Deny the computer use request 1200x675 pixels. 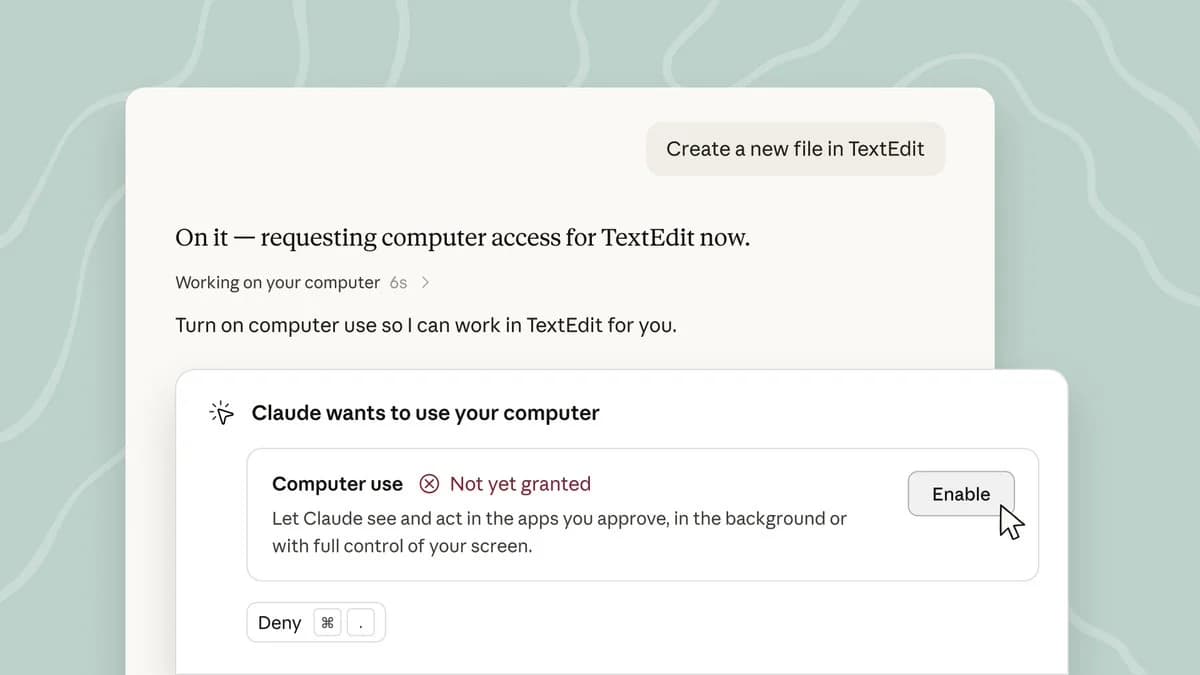point(316,623)
